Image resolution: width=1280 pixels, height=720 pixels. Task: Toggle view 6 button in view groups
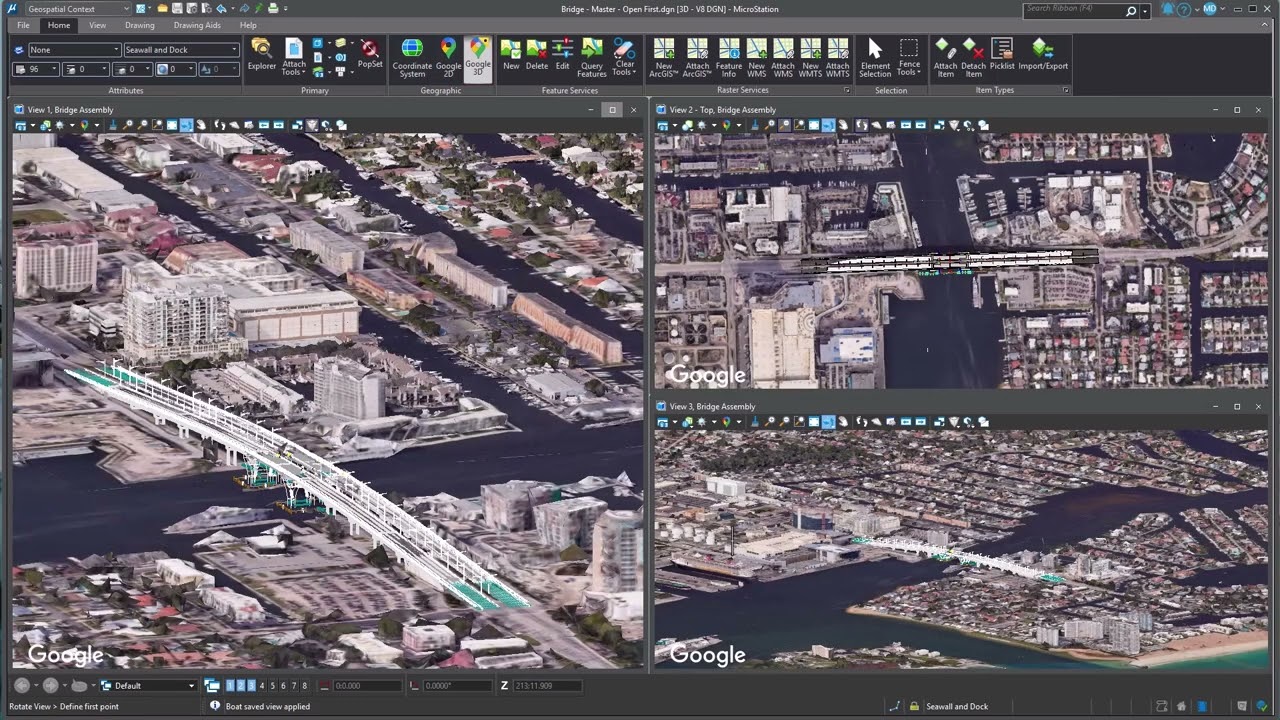[283, 686]
